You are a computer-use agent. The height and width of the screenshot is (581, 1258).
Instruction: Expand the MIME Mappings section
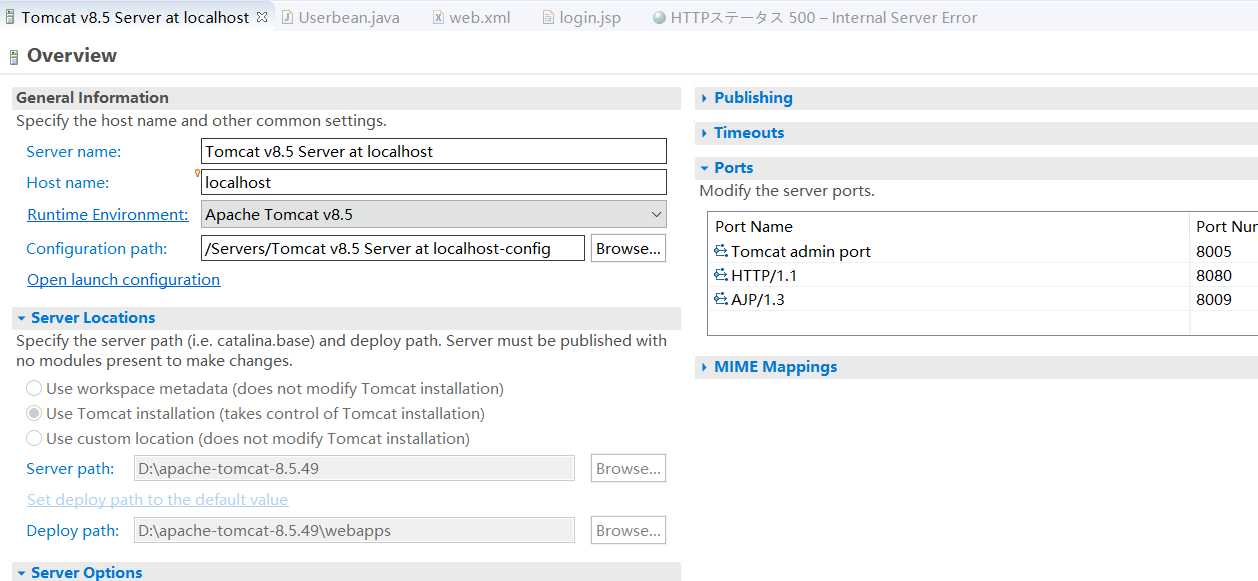pyautogui.click(x=704, y=367)
